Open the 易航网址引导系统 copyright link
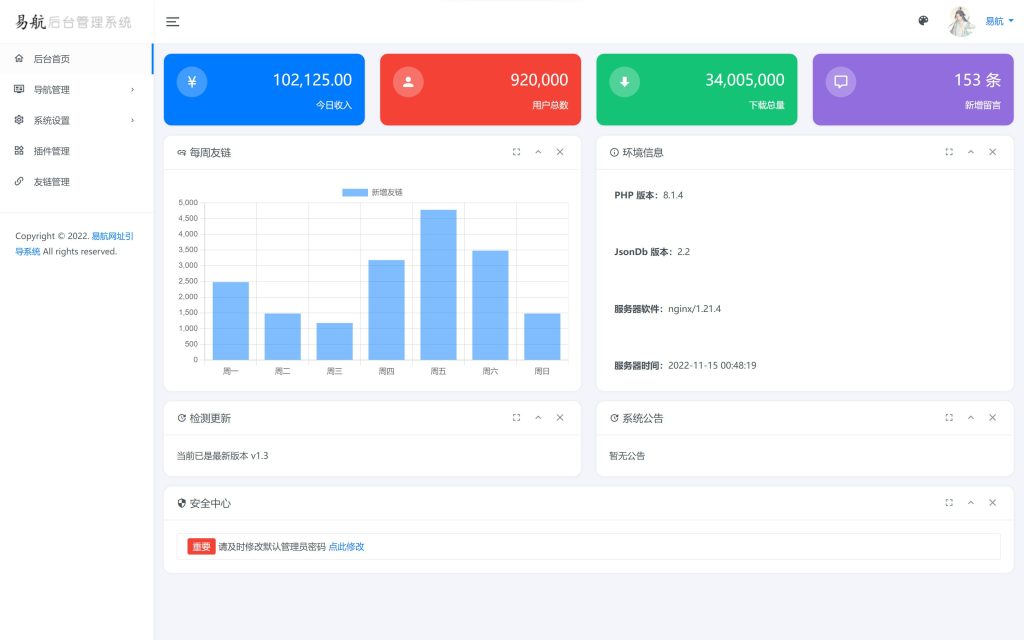Image resolution: width=1024 pixels, height=640 pixels. click(x=113, y=236)
